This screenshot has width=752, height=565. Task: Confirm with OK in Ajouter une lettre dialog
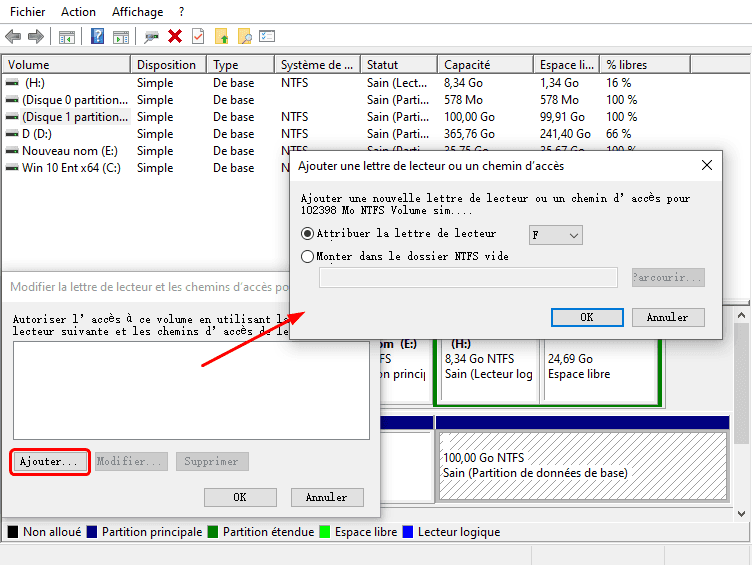(x=587, y=317)
